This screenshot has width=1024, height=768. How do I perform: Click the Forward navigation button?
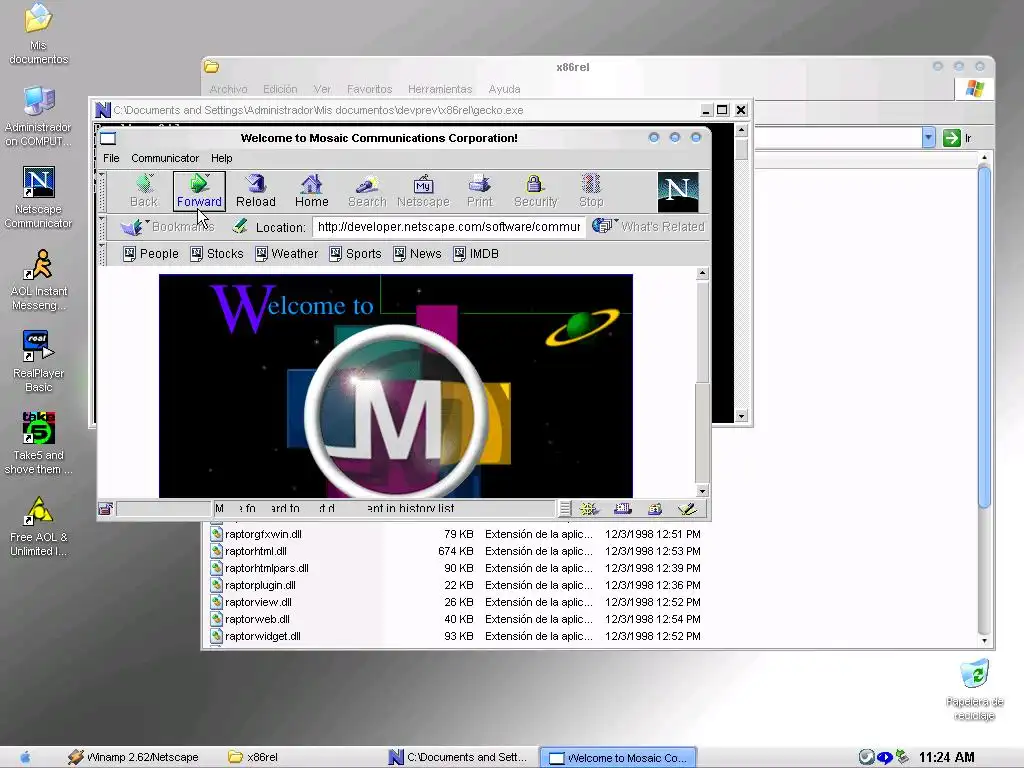coord(199,191)
